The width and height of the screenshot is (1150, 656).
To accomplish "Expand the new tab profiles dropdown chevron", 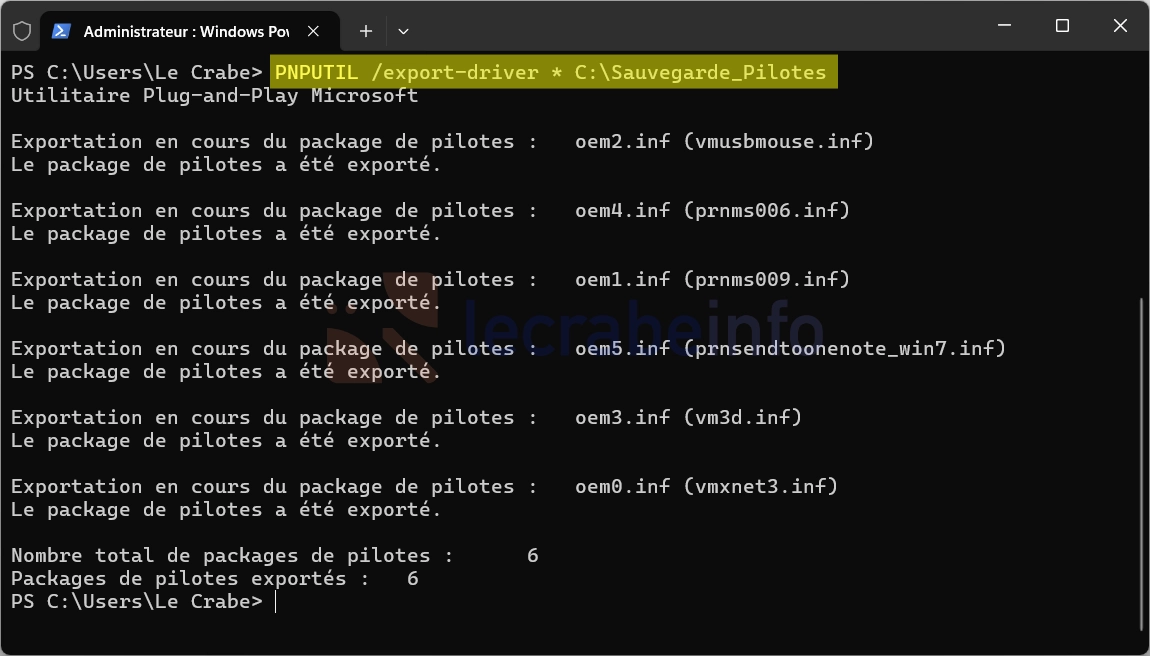I will pos(403,31).
